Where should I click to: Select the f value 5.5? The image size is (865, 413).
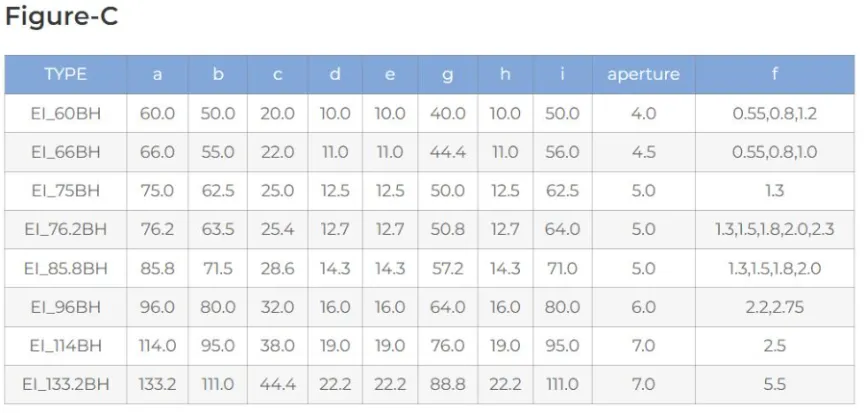[774, 384]
